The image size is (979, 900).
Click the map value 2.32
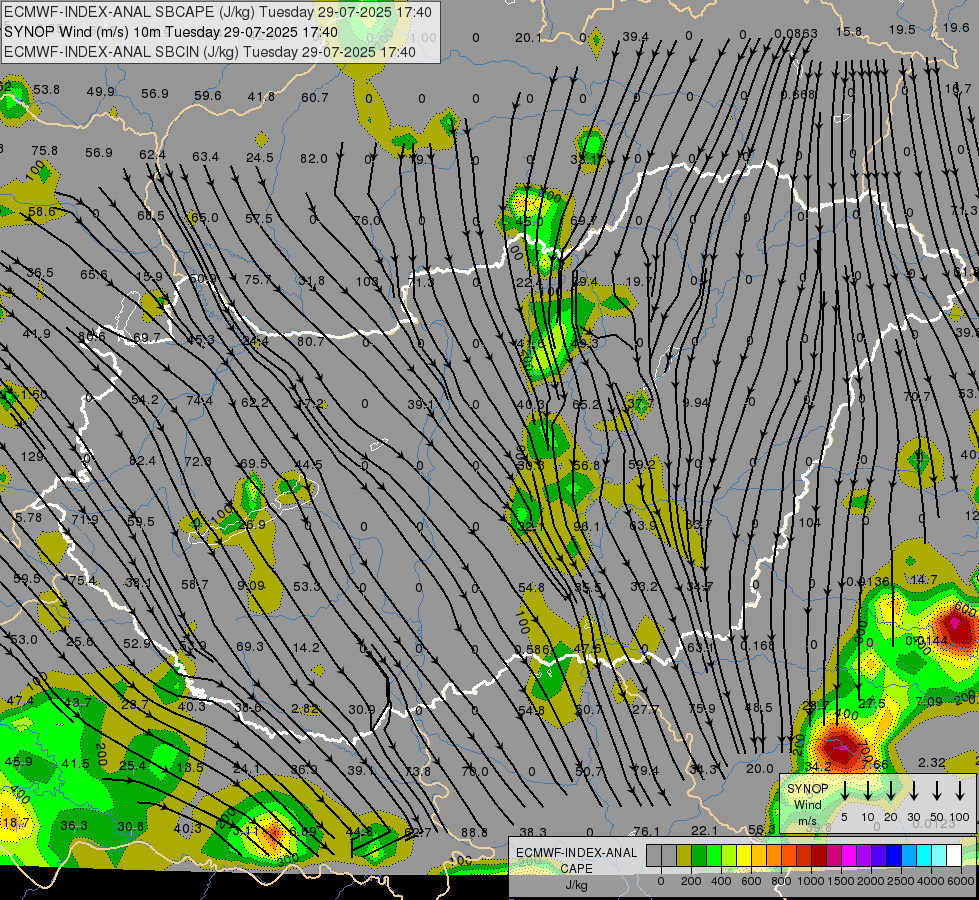932,763
